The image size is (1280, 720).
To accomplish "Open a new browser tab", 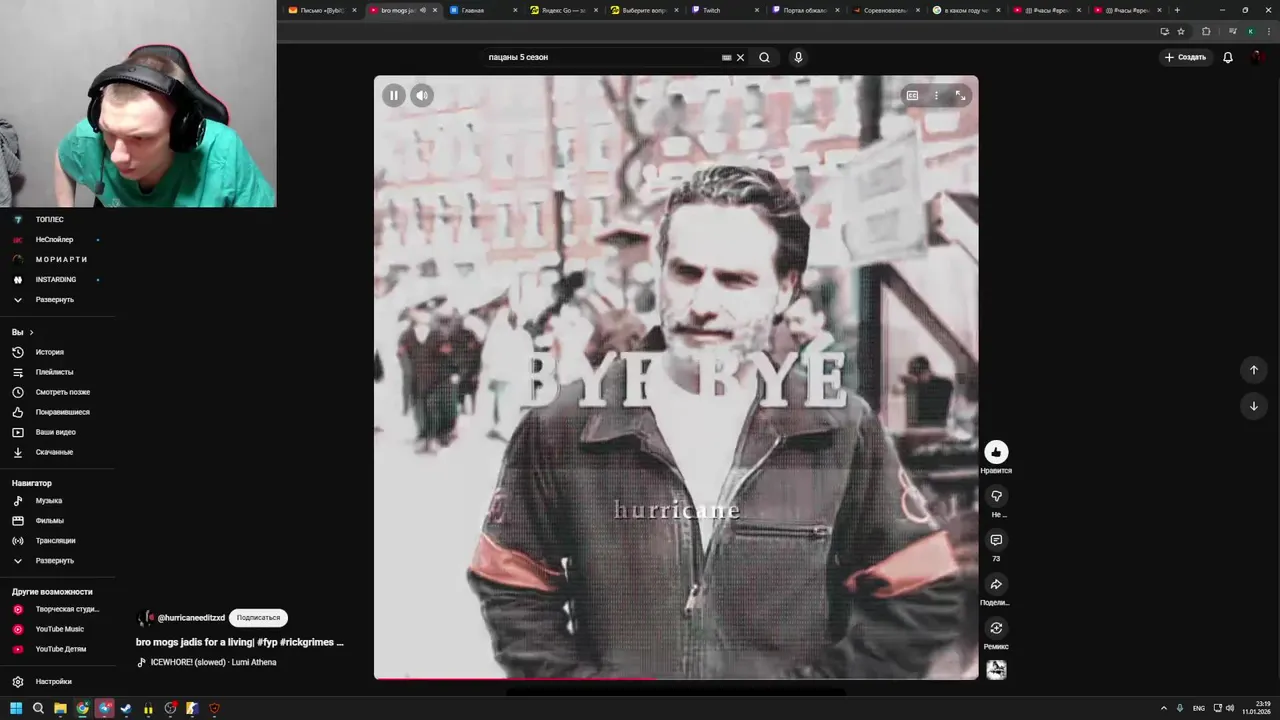I will click(x=1177, y=10).
